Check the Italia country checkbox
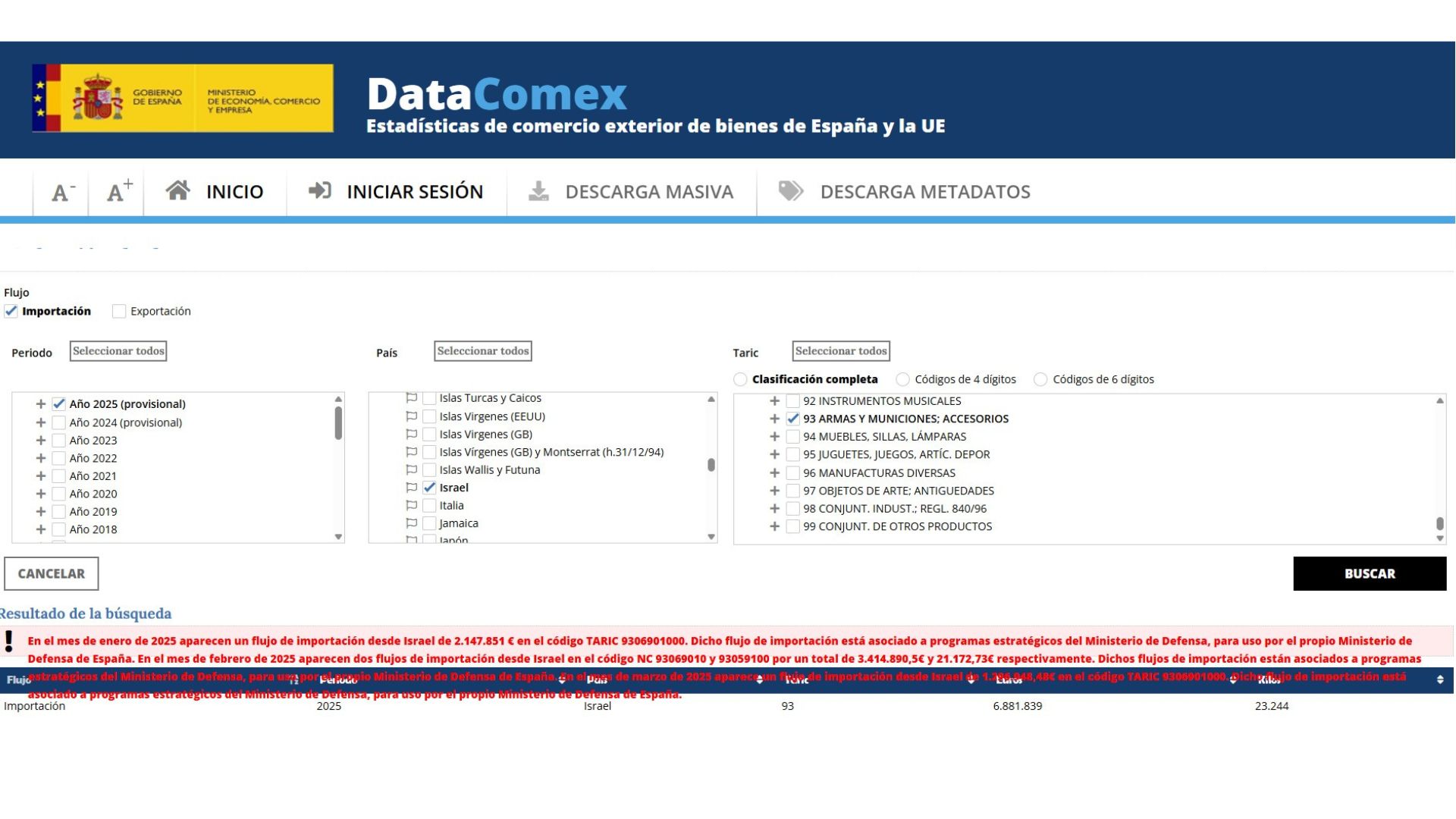 click(429, 506)
